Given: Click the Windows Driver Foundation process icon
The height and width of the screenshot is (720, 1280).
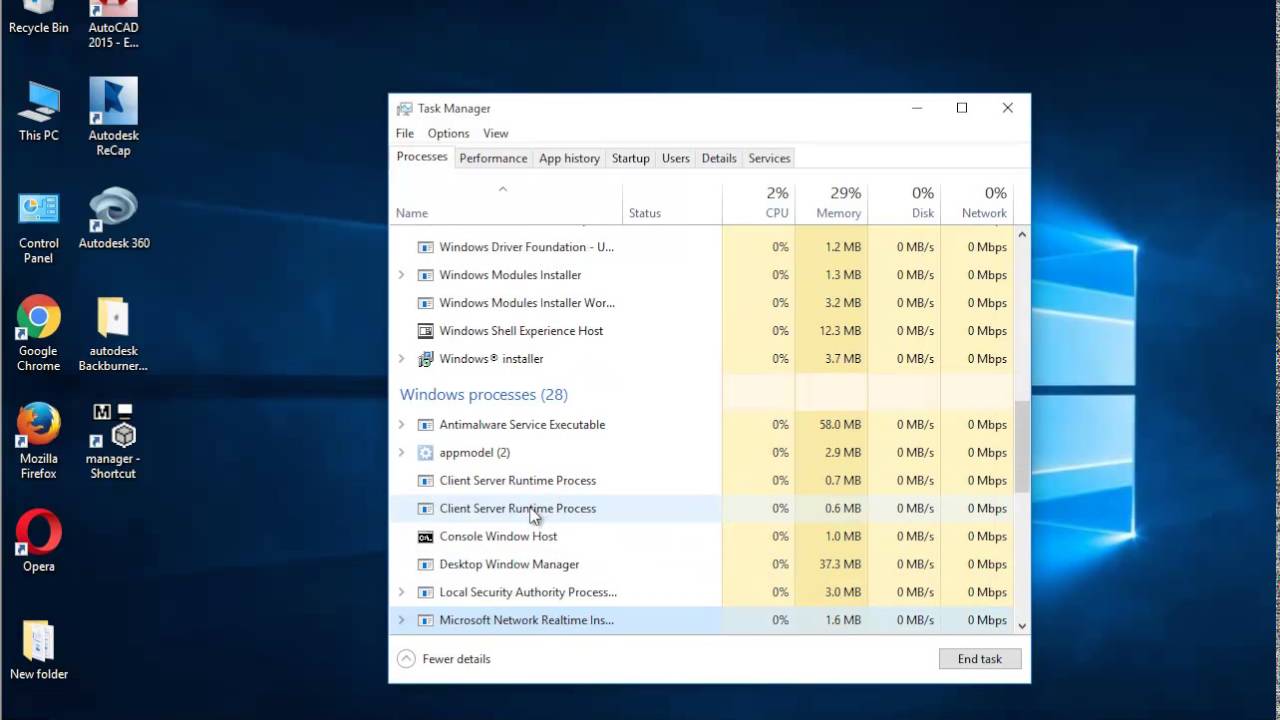Looking at the screenshot, I should (425, 247).
